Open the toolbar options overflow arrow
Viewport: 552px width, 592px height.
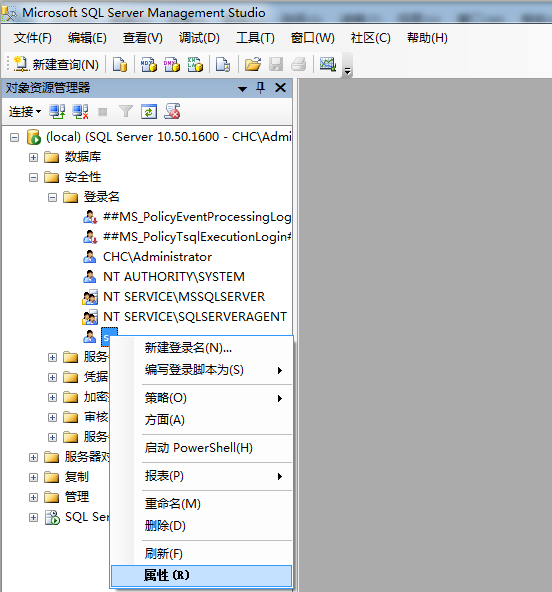point(347,70)
